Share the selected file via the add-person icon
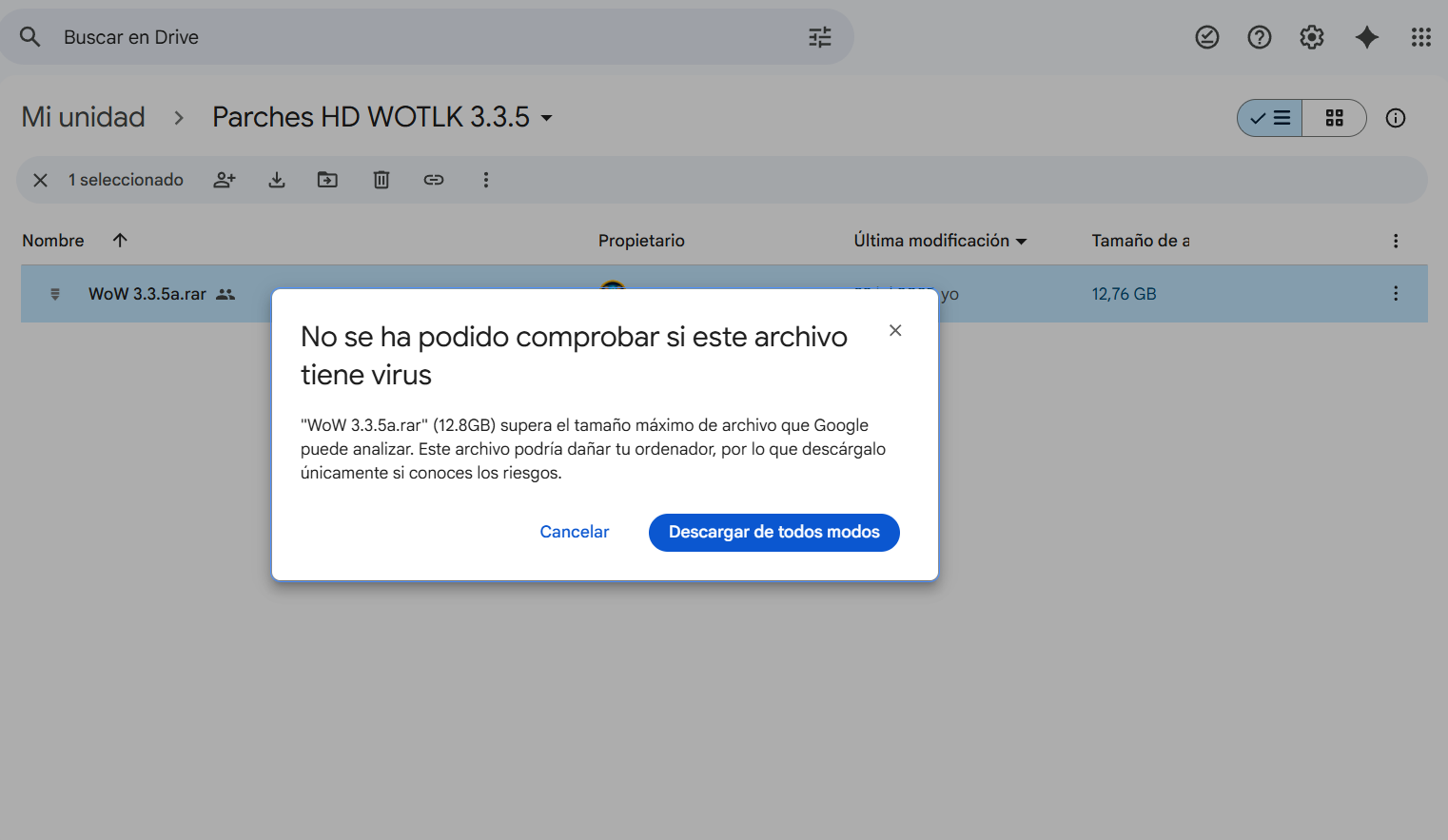Viewport: 1448px width, 840px height. 225,179
